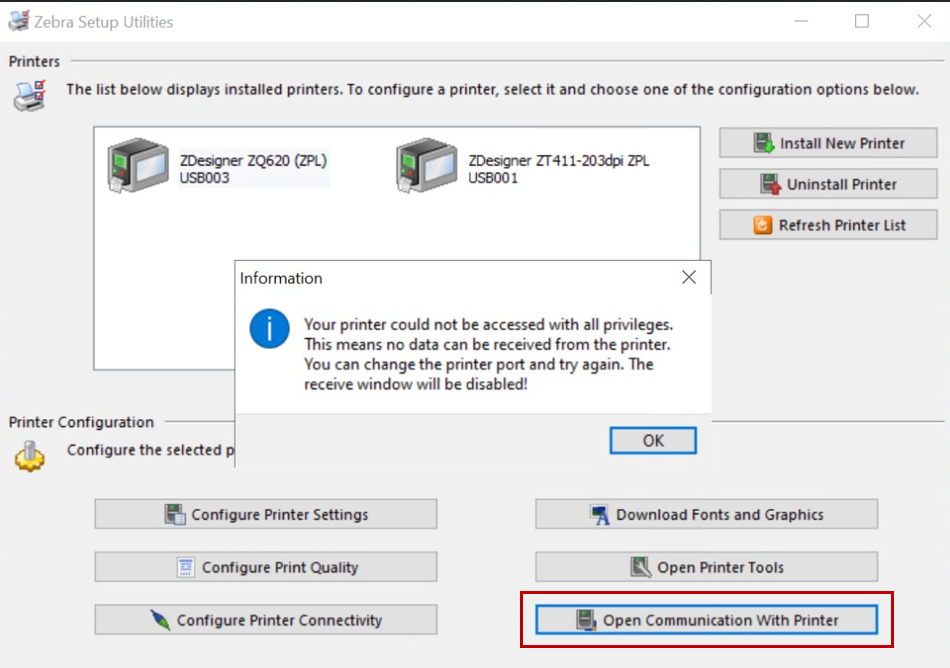Select the ZDesigner ZT411-203dpi printer icon
The image size is (950, 668).
coord(427,166)
